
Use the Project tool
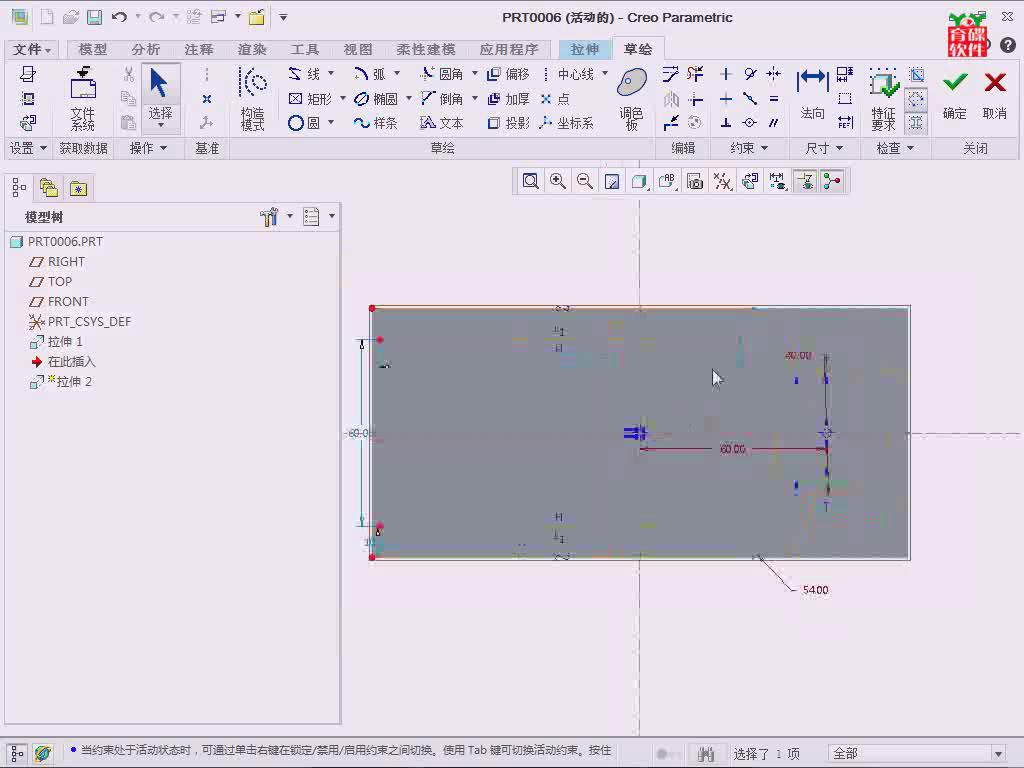(509, 123)
